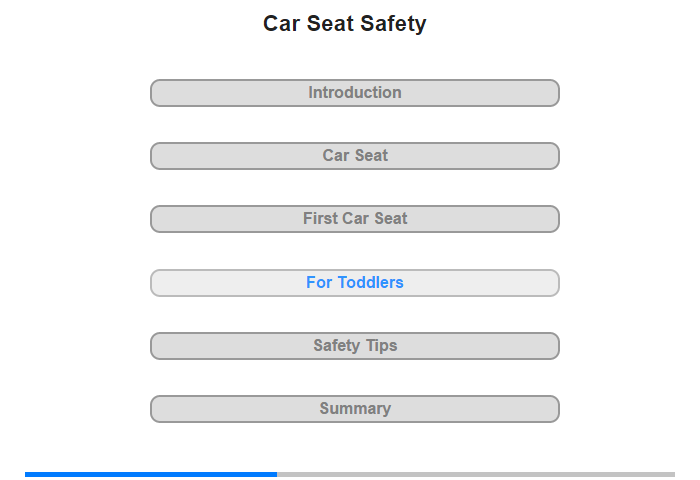Open the highlighted For Toddlers section
This screenshot has height=480, width=700.
coord(355,283)
